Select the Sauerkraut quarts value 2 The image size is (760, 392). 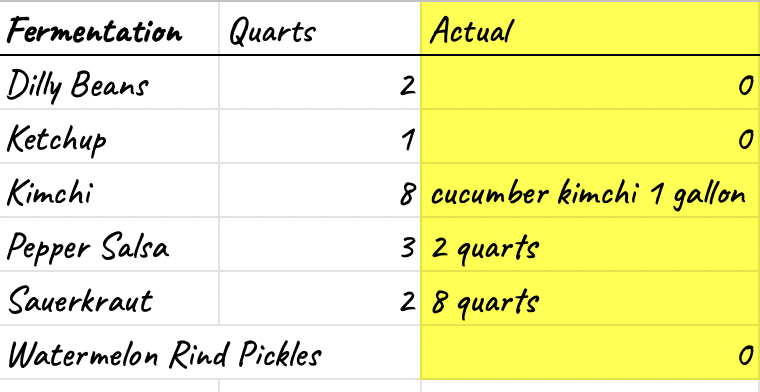point(320,298)
